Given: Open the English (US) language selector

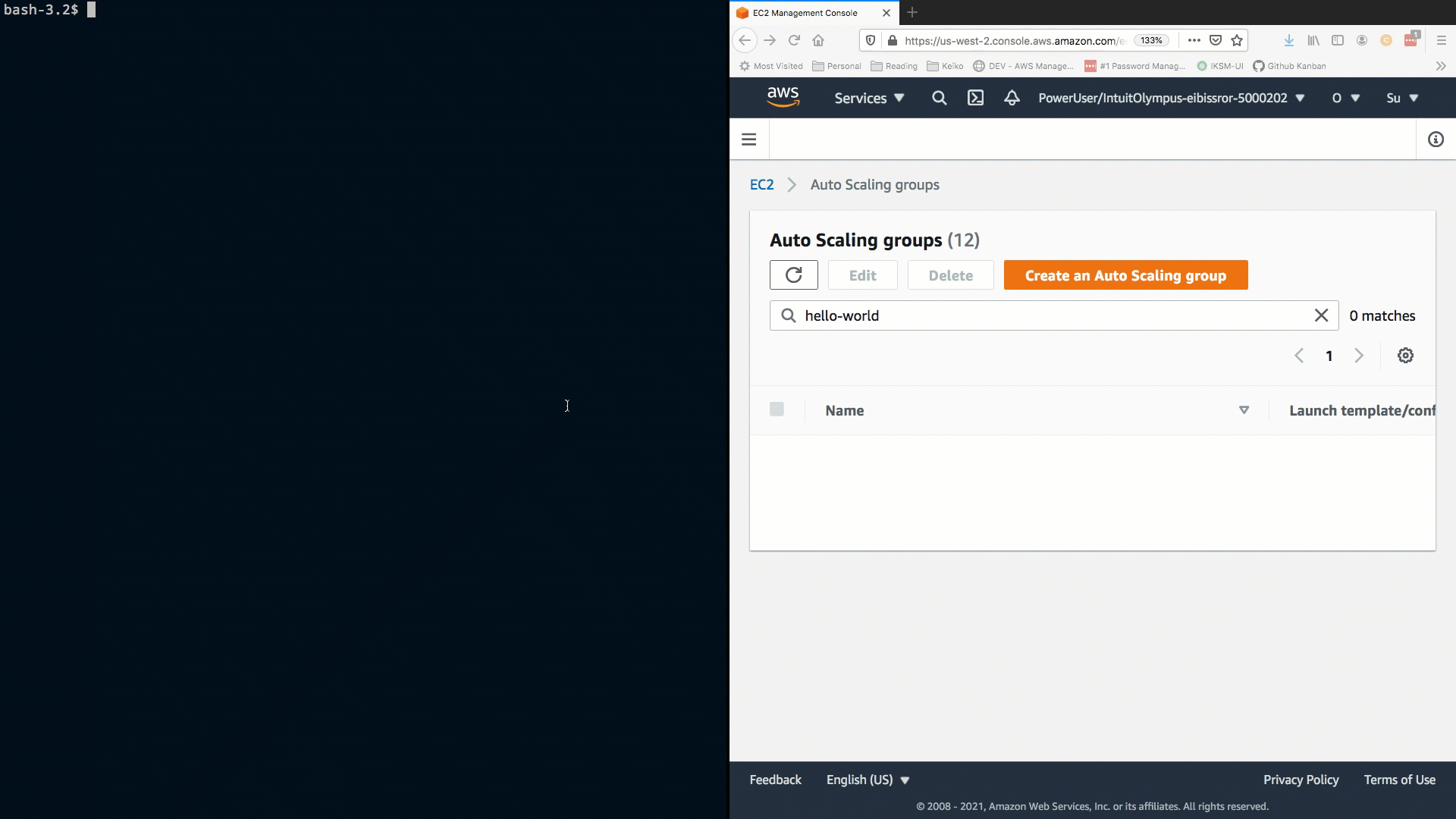Looking at the screenshot, I should tap(868, 780).
